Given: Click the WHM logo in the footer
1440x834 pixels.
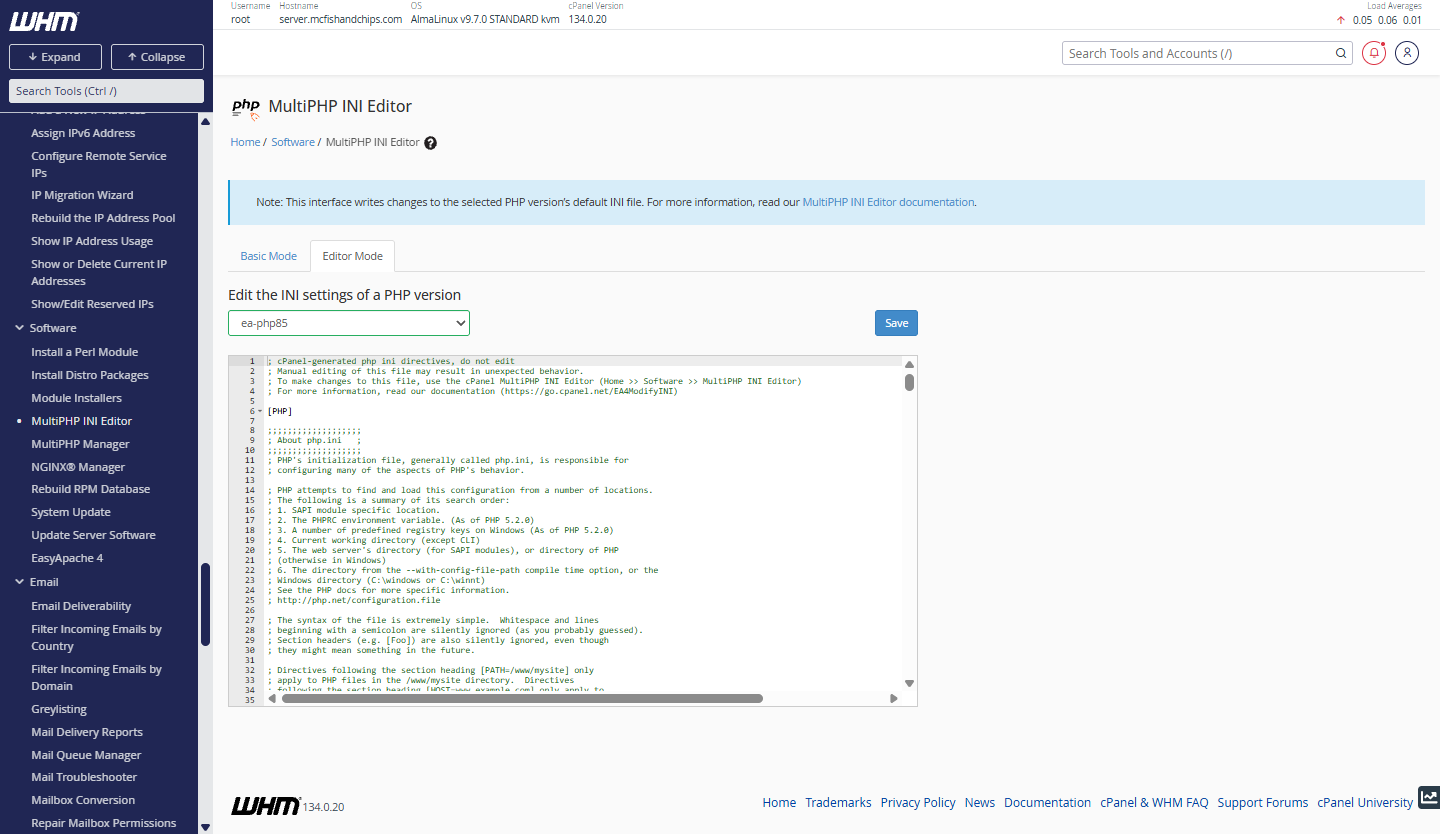Looking at the screenshot, I should (x=265, y=806).
